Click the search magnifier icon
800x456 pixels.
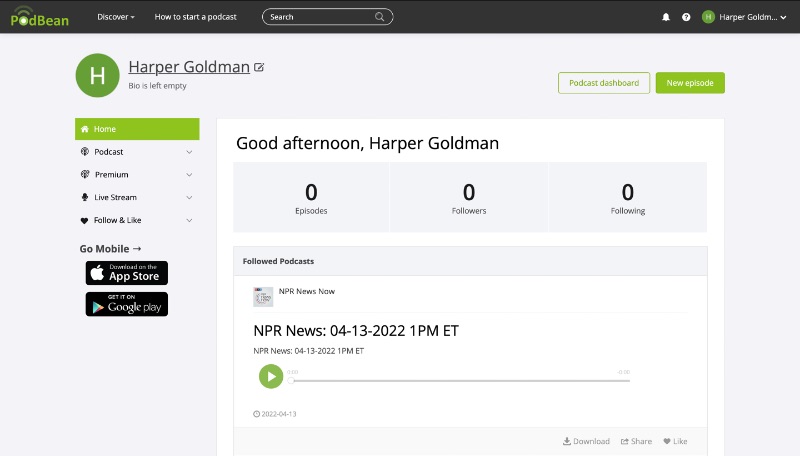[380, 17]
